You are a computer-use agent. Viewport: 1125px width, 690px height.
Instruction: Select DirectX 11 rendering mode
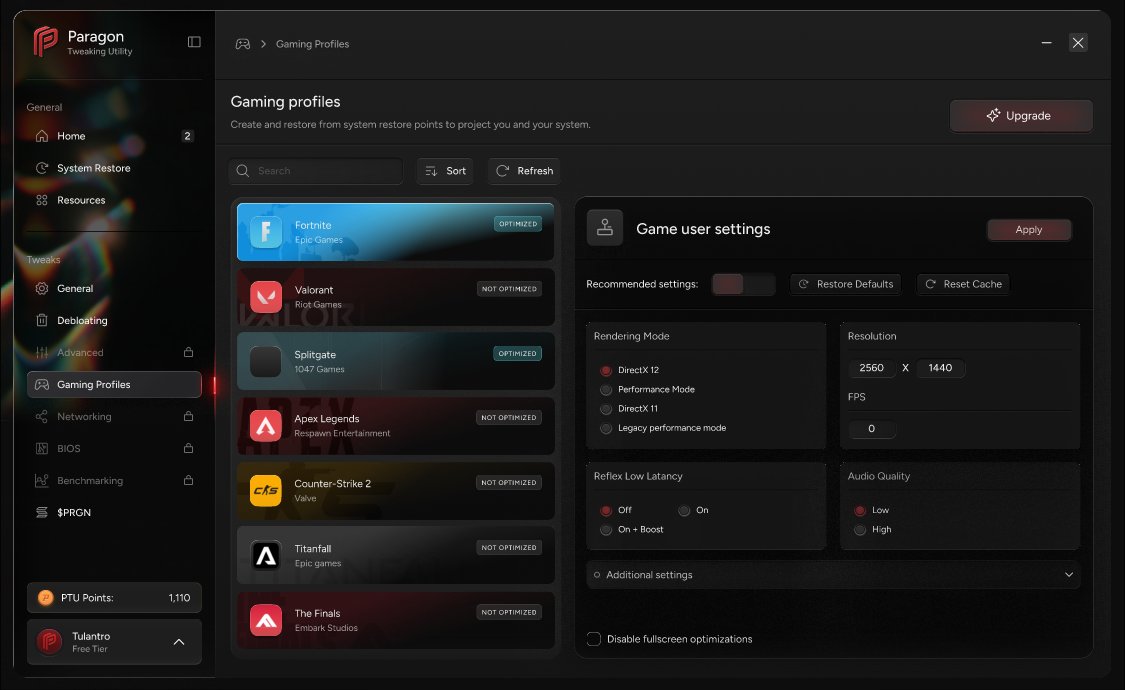pos(606,409)
